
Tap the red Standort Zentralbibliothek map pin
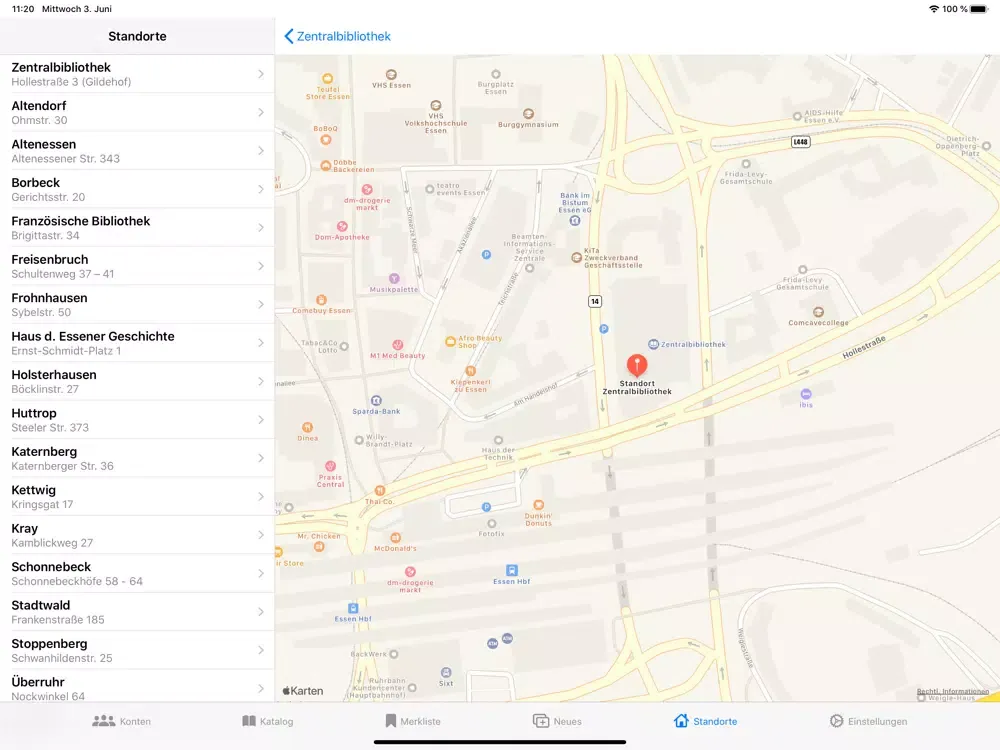(x=636, y=365)
